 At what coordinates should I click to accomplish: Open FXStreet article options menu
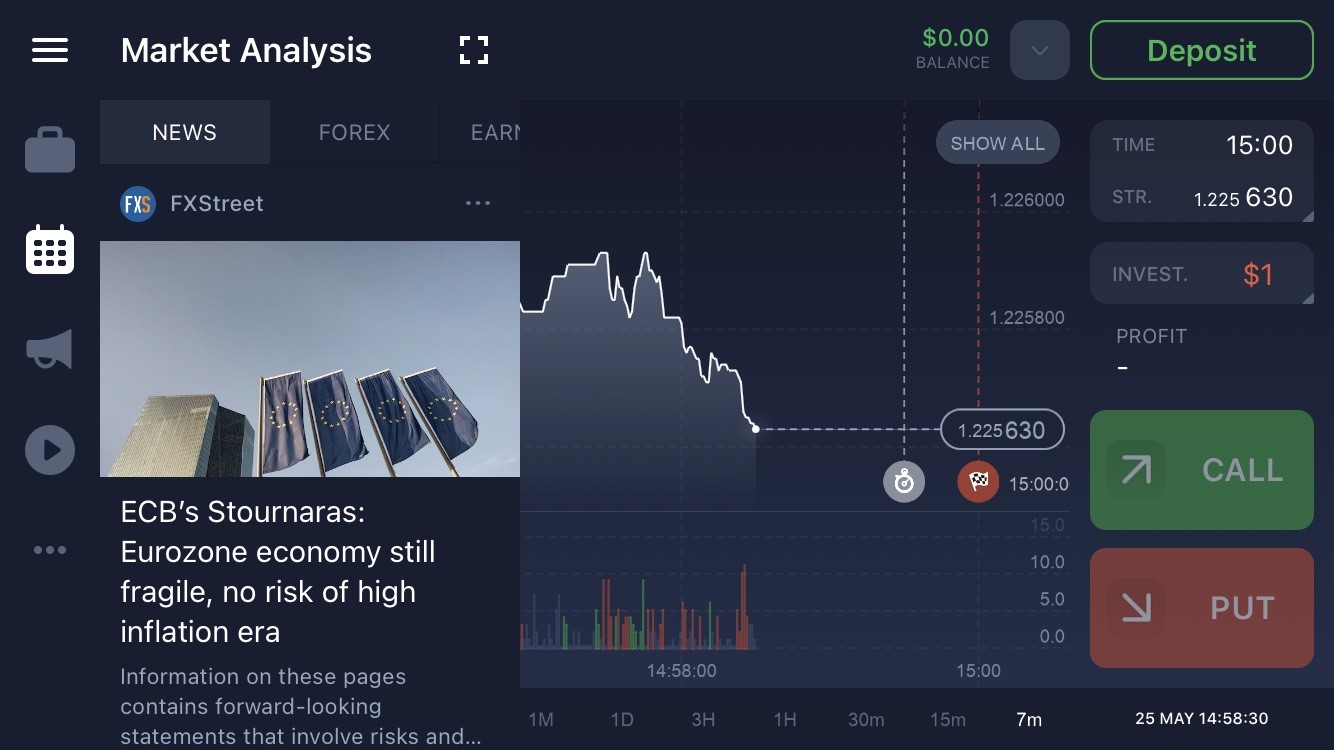coord(478,204)
